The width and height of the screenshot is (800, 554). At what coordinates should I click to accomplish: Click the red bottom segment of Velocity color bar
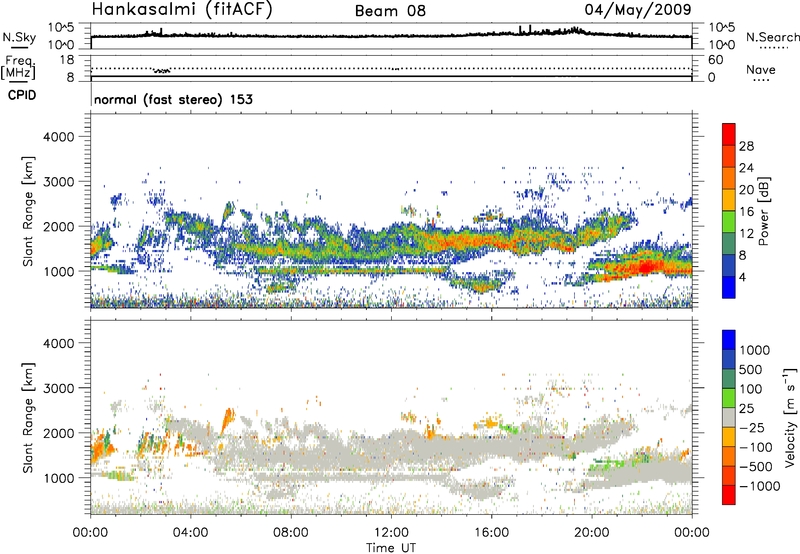click(x=729, y=495)
